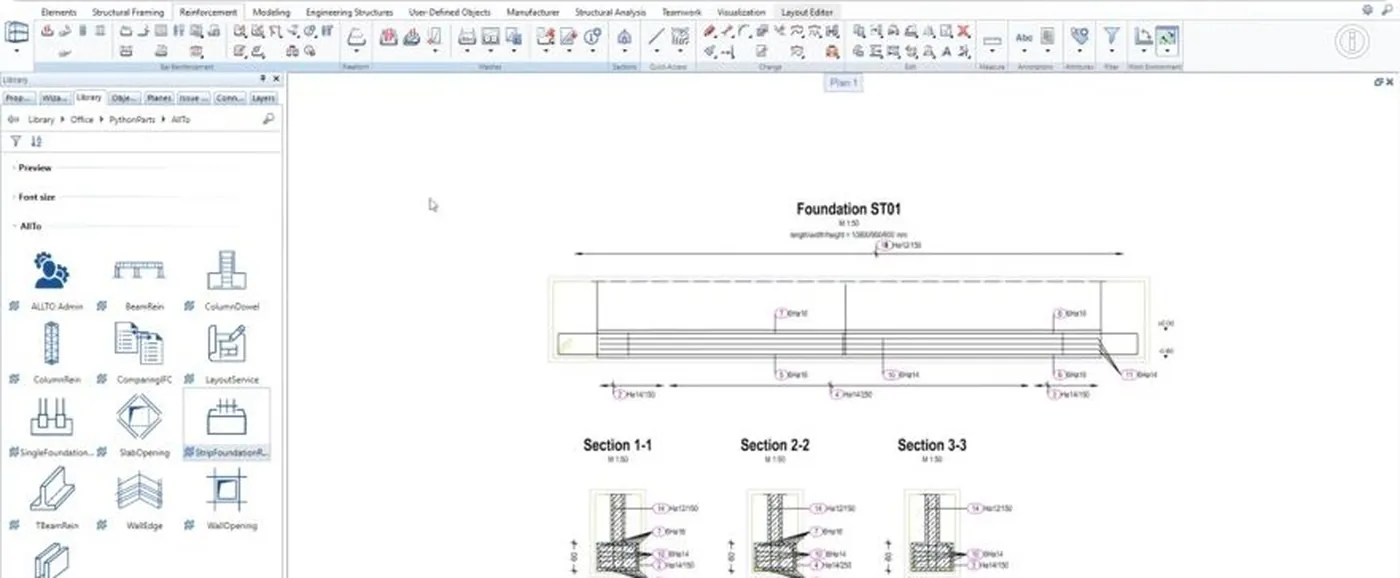Choose the WallEdge PythonPart
This screenshot has height=578, width=1400.
coord(138,498)
